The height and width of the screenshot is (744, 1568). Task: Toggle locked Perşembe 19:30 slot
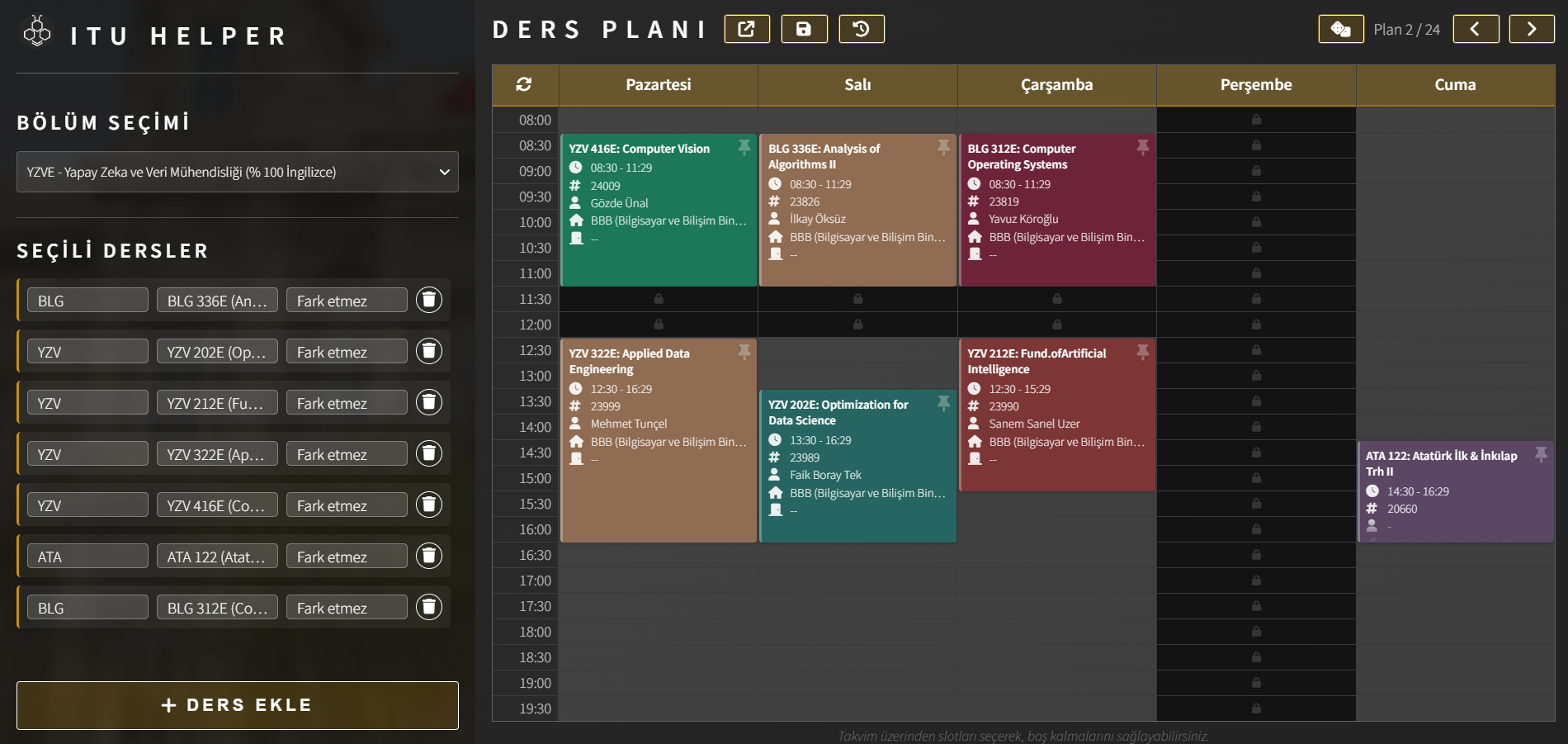tap(1256, 708)
